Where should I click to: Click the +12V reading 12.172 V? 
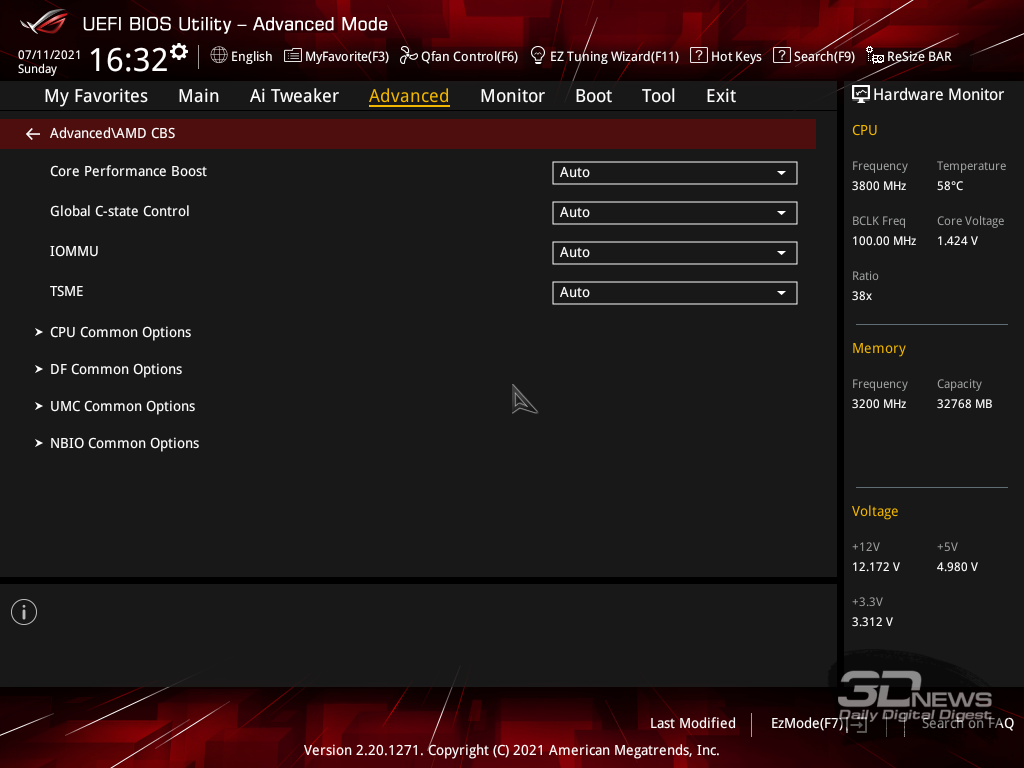(x=875, y=567)
